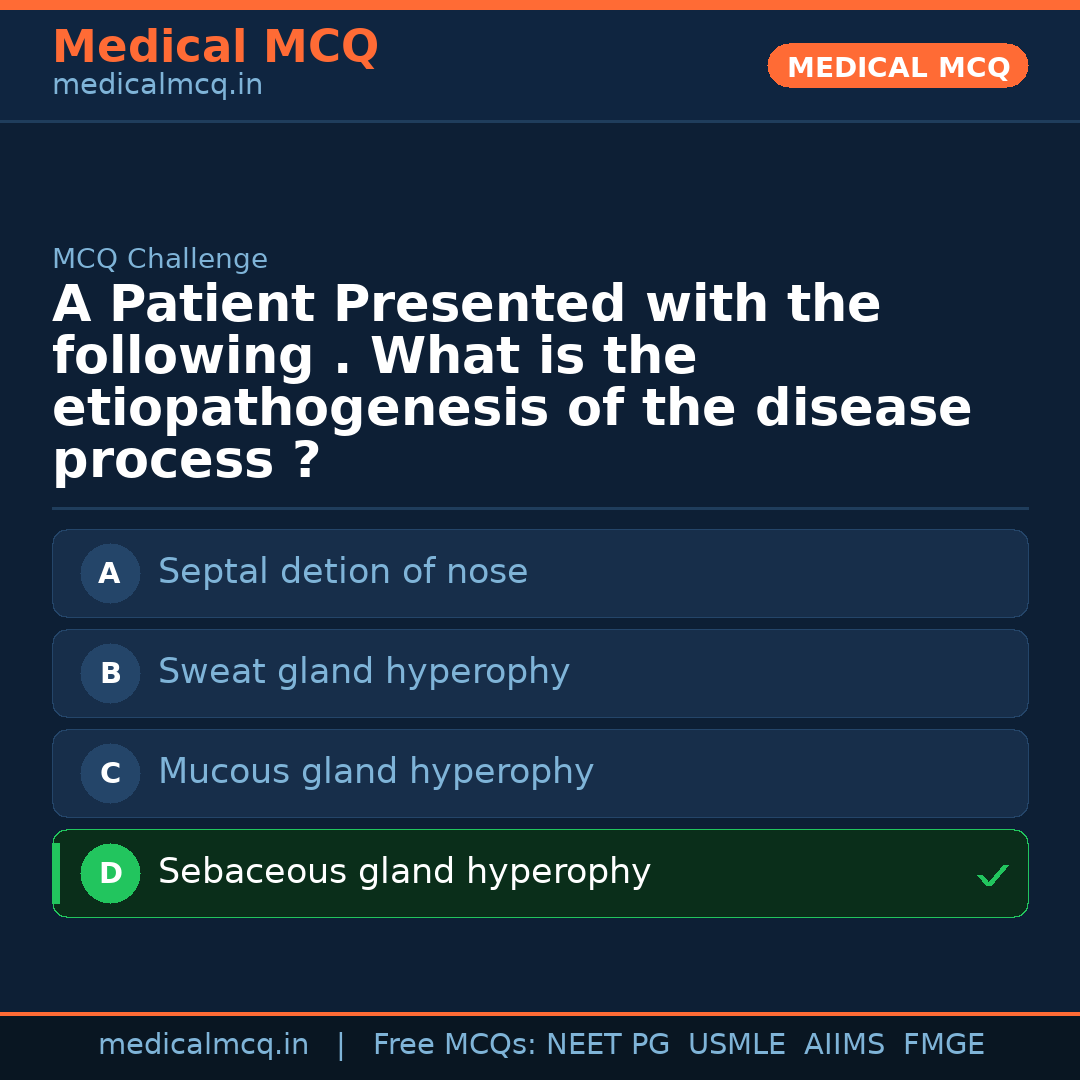This screenshot has width=1080, height=1080.
Task: Click the green checkmark icon
Action: 992,875
